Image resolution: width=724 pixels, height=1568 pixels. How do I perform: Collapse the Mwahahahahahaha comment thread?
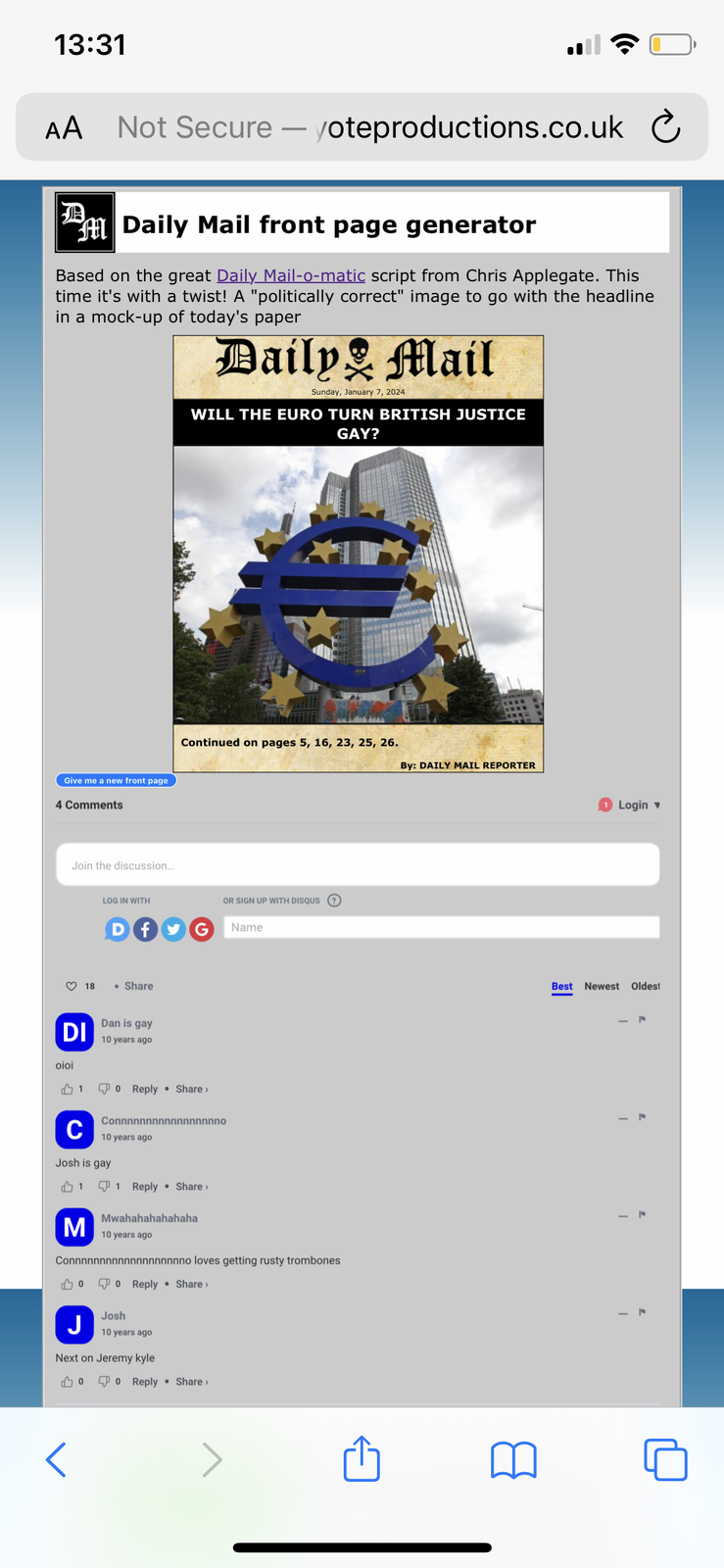[623, 1216]
